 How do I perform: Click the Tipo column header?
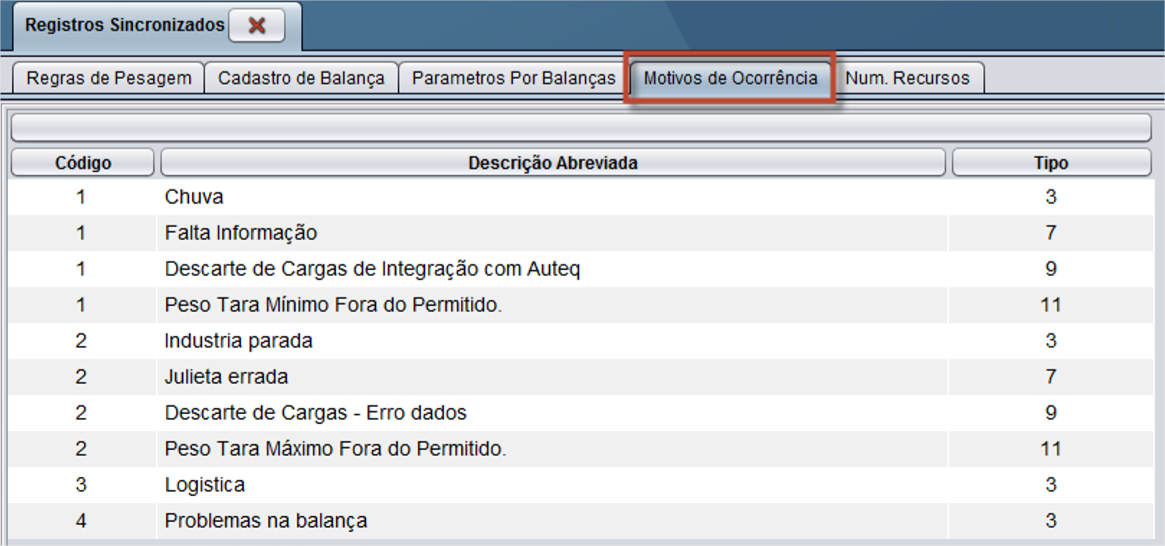(1051, 163)
